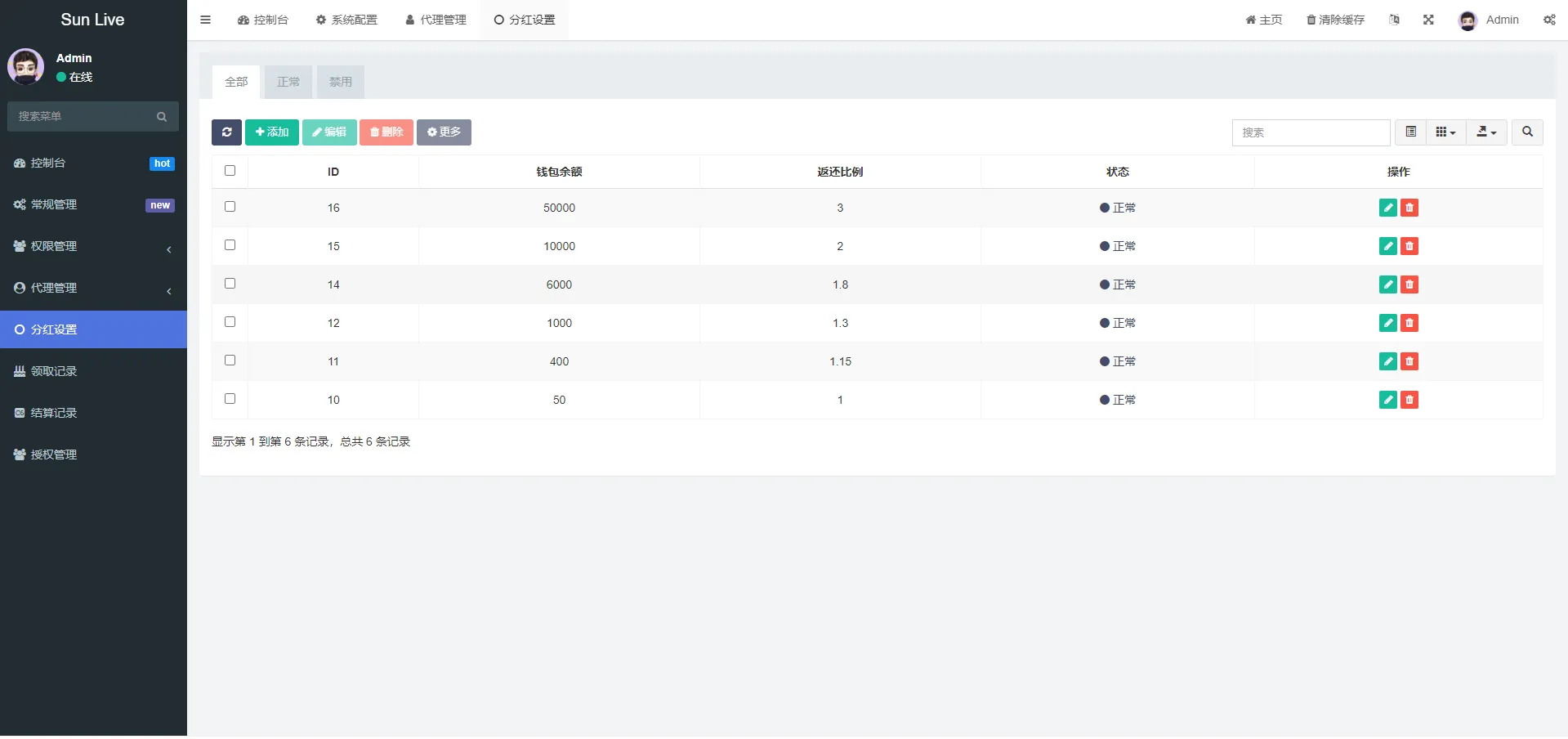Open 分红设置 in sidebar
The image size is (1568, 739).
click(93, 329)
